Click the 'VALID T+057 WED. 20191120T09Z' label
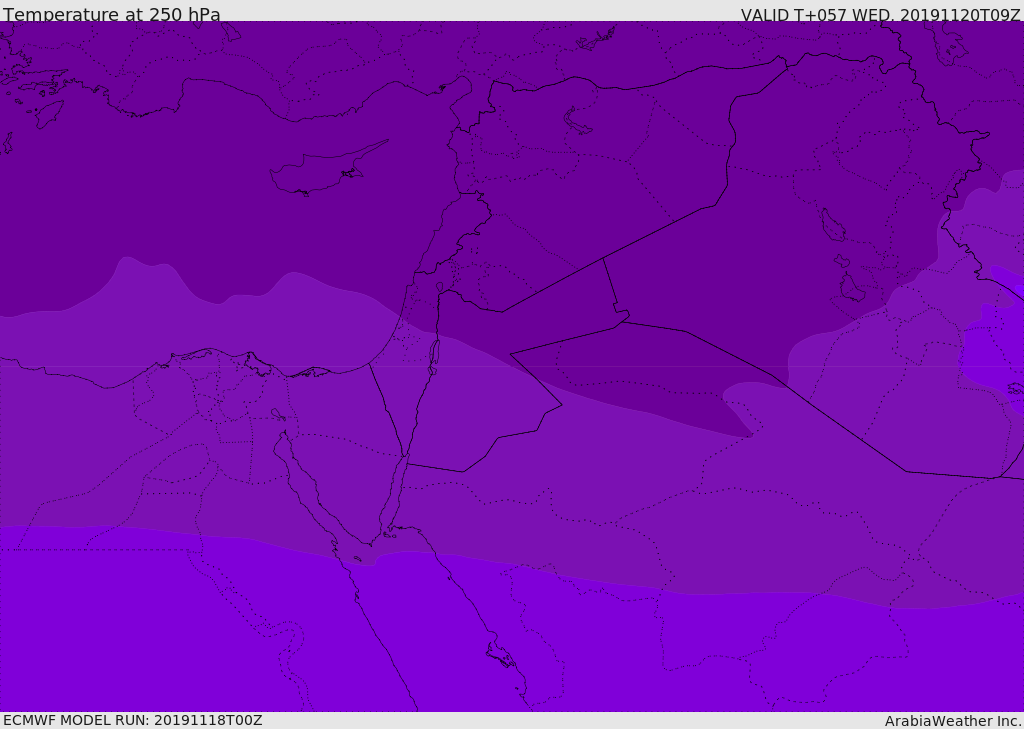This screenshot has width=1024, height=729. pos(880,15)
